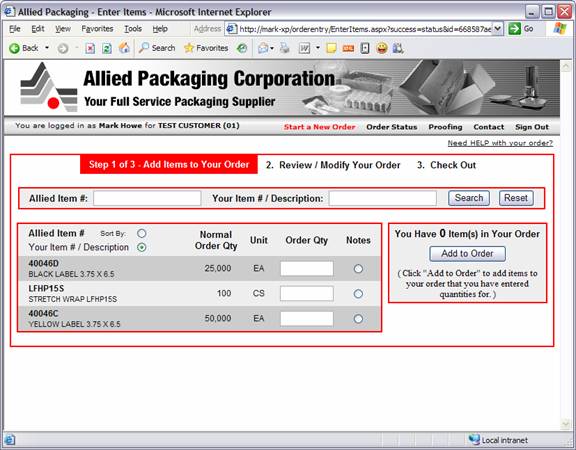Viewport: 576px width, 450px height.
Task: Select sort by Allied Item # radio
Action: coord(141,233)
